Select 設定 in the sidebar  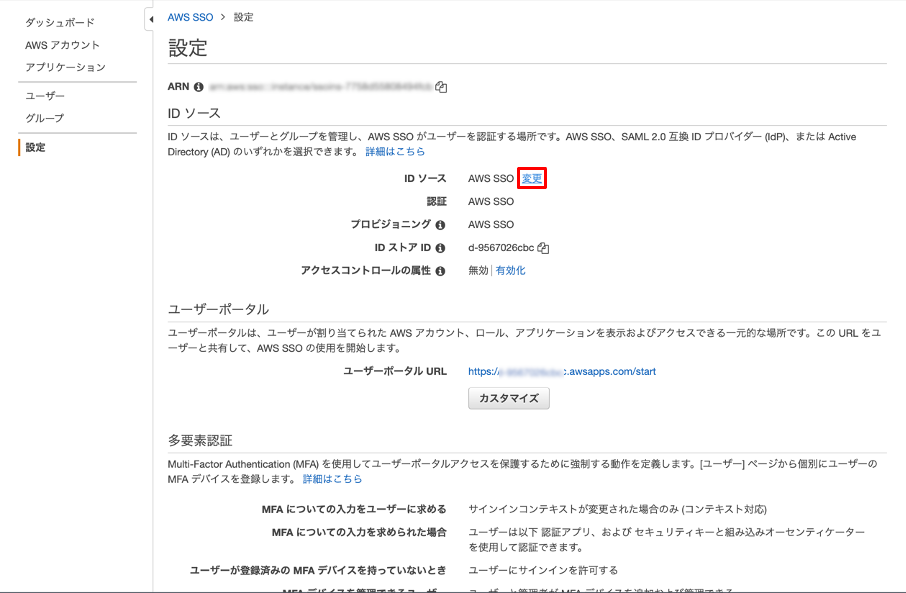(x=35, y=147)
